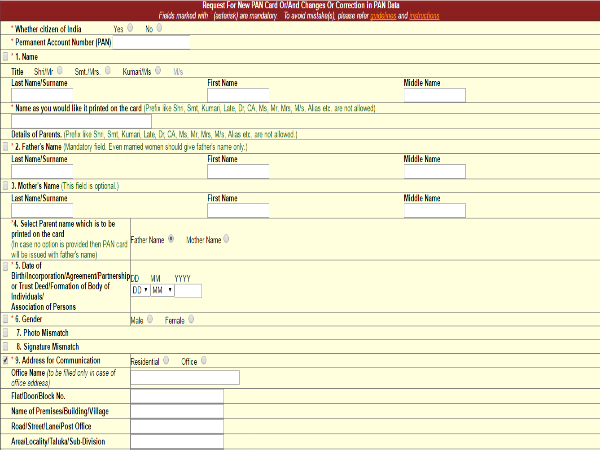Screen dimensions: 600x450
Task: Click the Office Name text field
Action: (185, 377)
